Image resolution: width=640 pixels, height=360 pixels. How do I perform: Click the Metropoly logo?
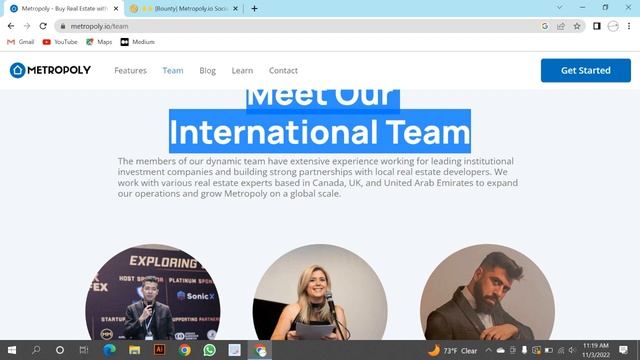tap(50, 70)
